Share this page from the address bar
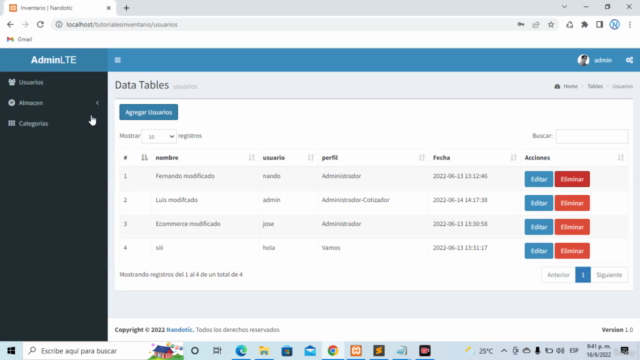 (536, 24)
